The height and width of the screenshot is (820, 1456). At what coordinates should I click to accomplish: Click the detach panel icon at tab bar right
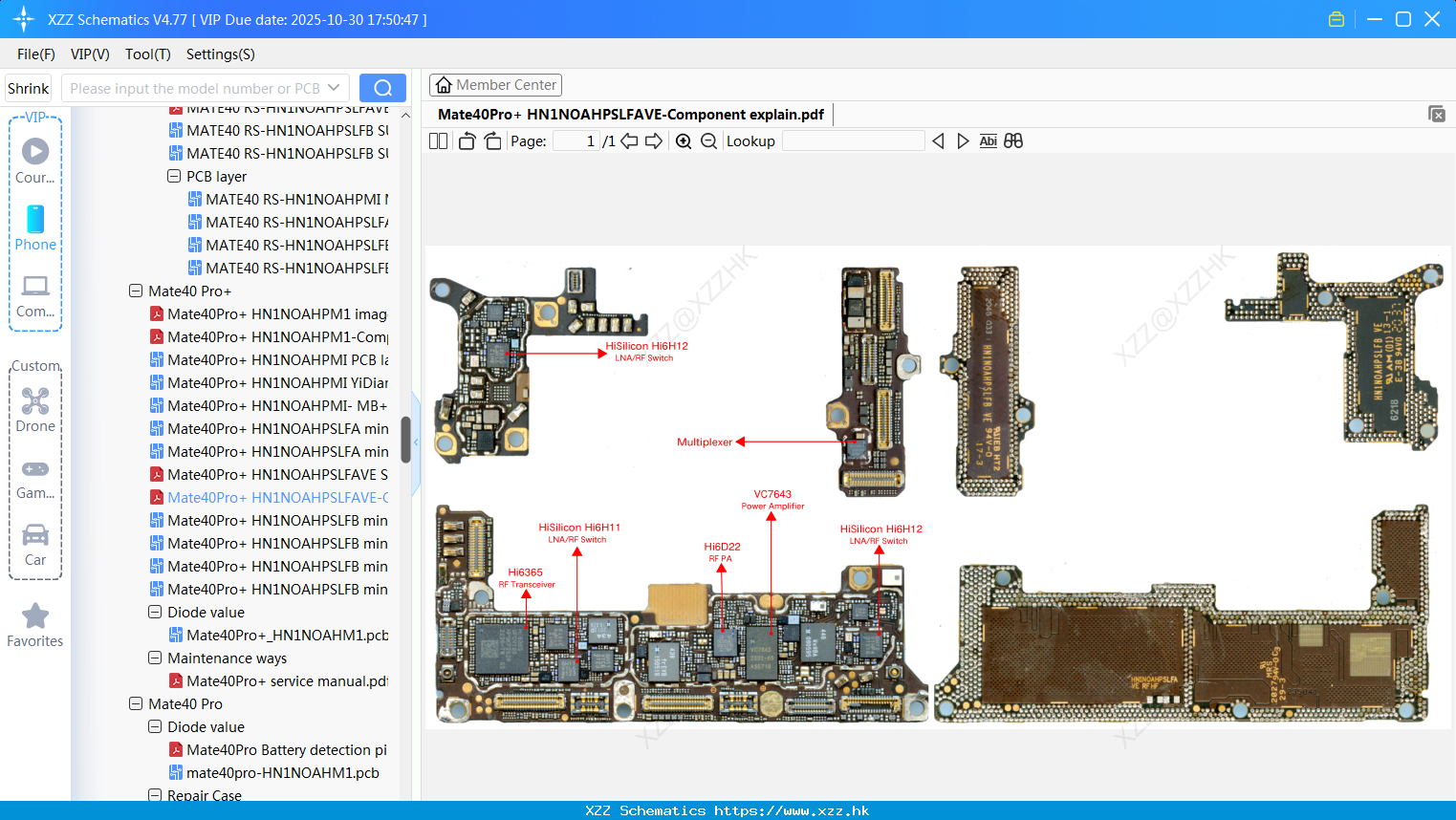[1437, 114]
